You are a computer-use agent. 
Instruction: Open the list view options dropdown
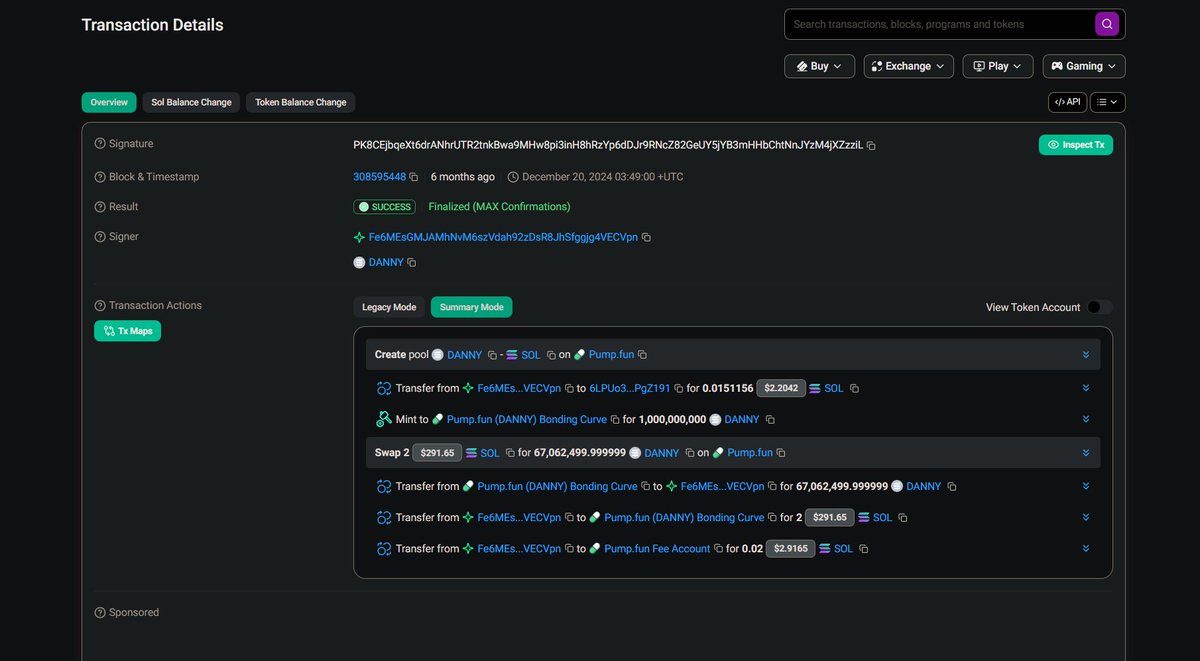pyautogui.click(x=1108, y=102)
